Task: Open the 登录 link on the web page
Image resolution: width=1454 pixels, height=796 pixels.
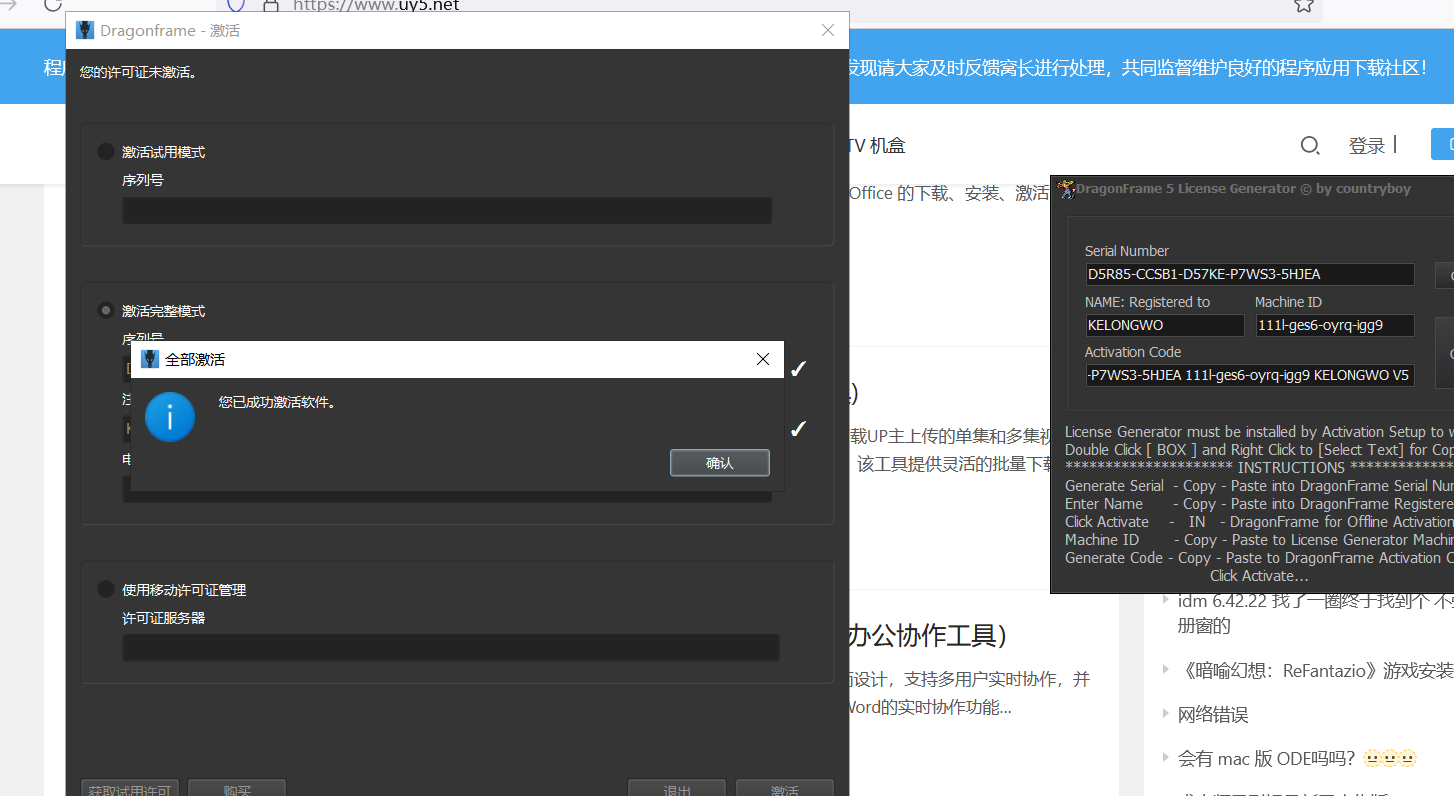Action: point(1366,146)
